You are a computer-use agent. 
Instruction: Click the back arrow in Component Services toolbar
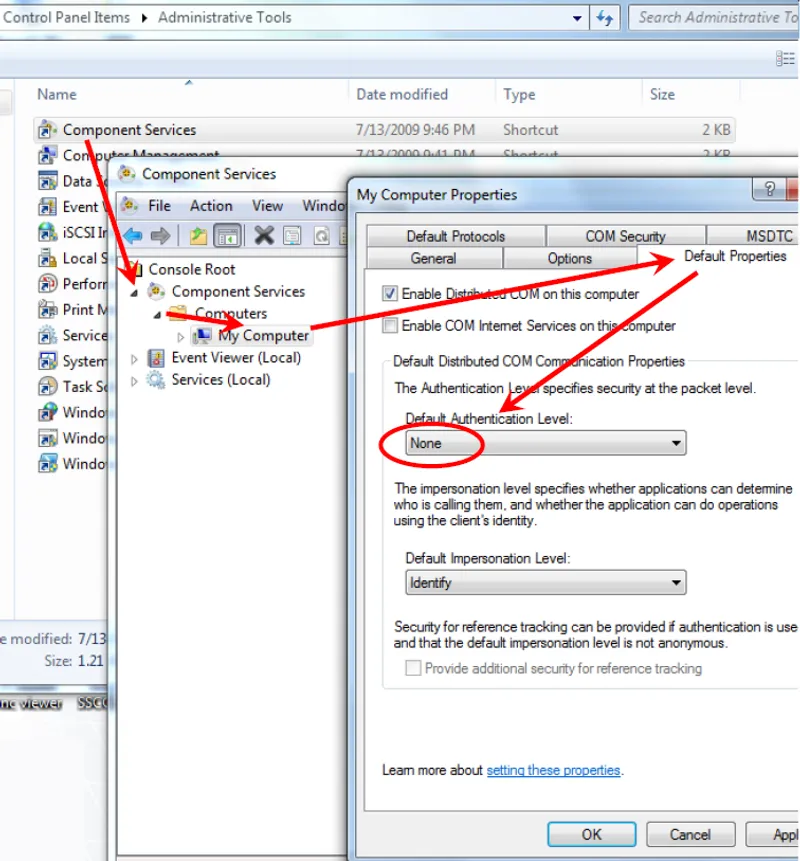pos(131,235)
